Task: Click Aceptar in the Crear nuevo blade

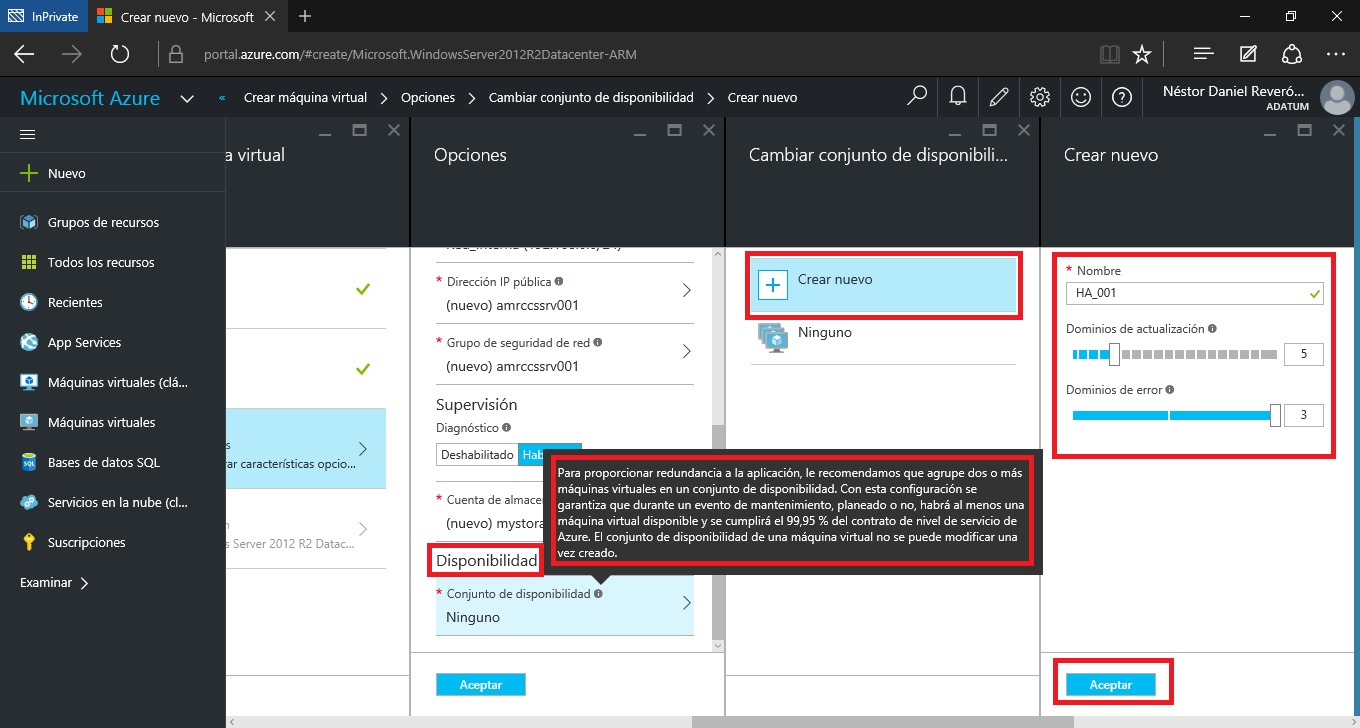Action: (1110, 685)
